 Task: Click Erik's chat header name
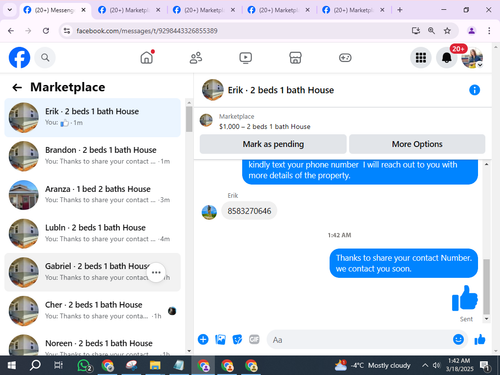coord(281,90)
